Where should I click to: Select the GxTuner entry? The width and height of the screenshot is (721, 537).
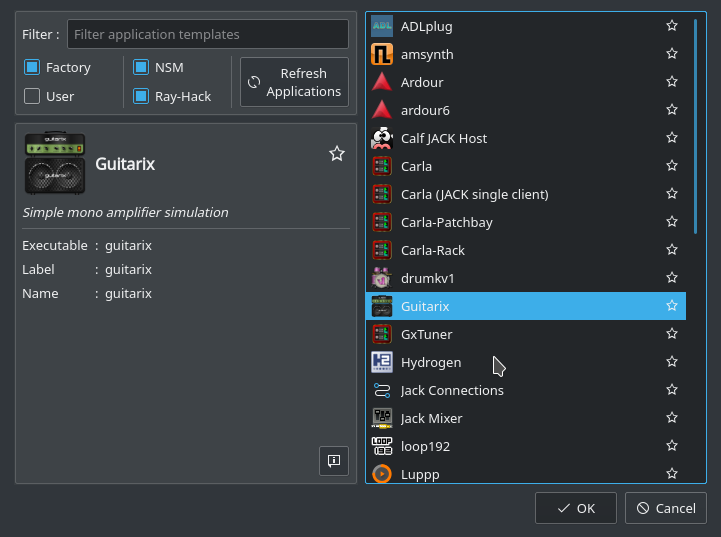click(526, 334)
